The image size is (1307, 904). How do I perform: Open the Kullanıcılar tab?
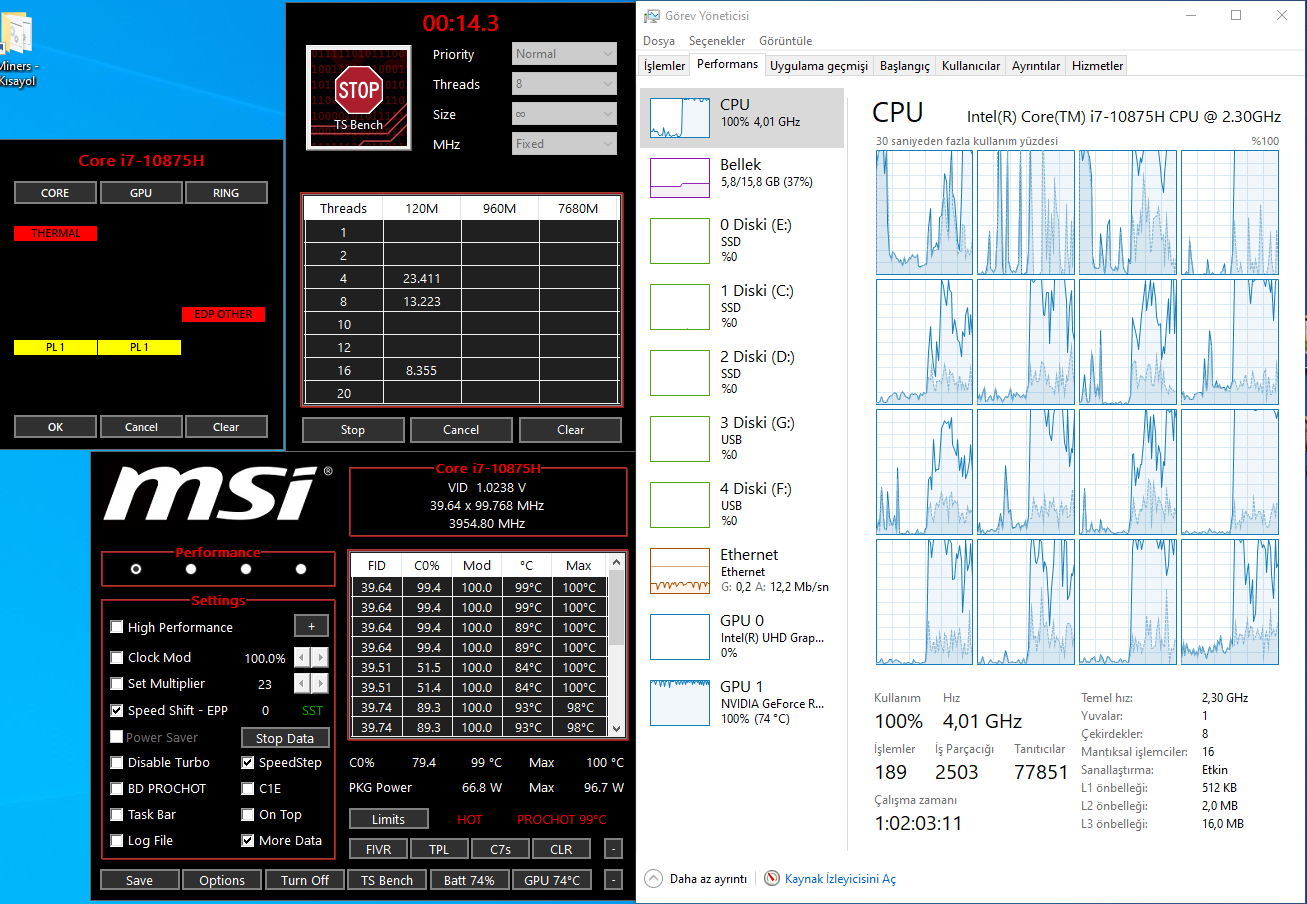(x=971, y=66)
